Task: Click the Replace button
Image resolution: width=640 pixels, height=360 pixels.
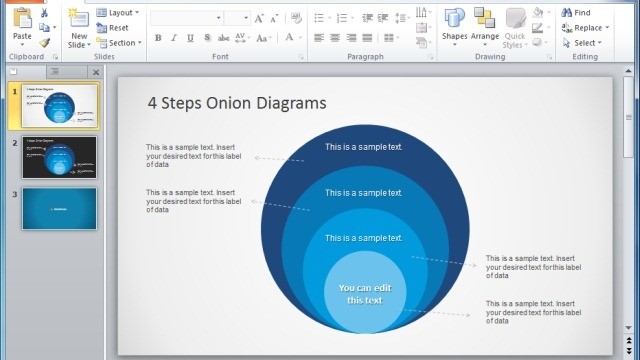Action: pos(582,28)
